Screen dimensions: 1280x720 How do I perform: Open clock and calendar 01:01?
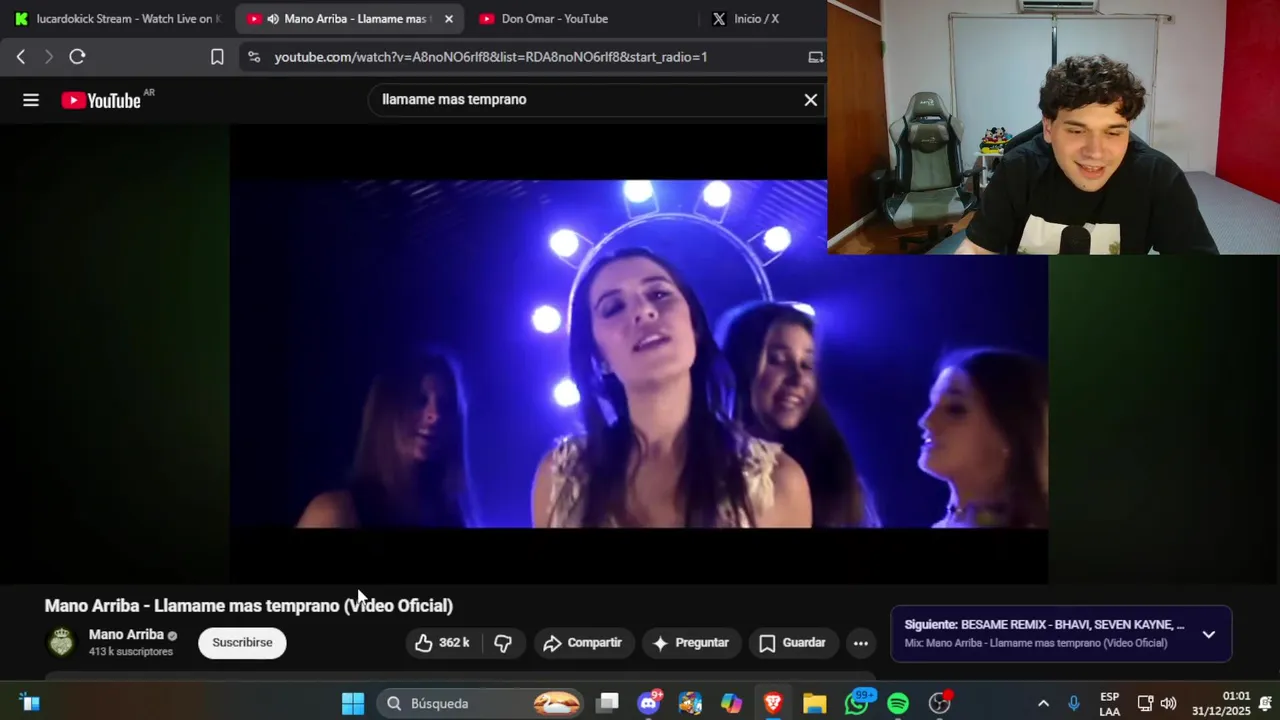[1221, 703]
